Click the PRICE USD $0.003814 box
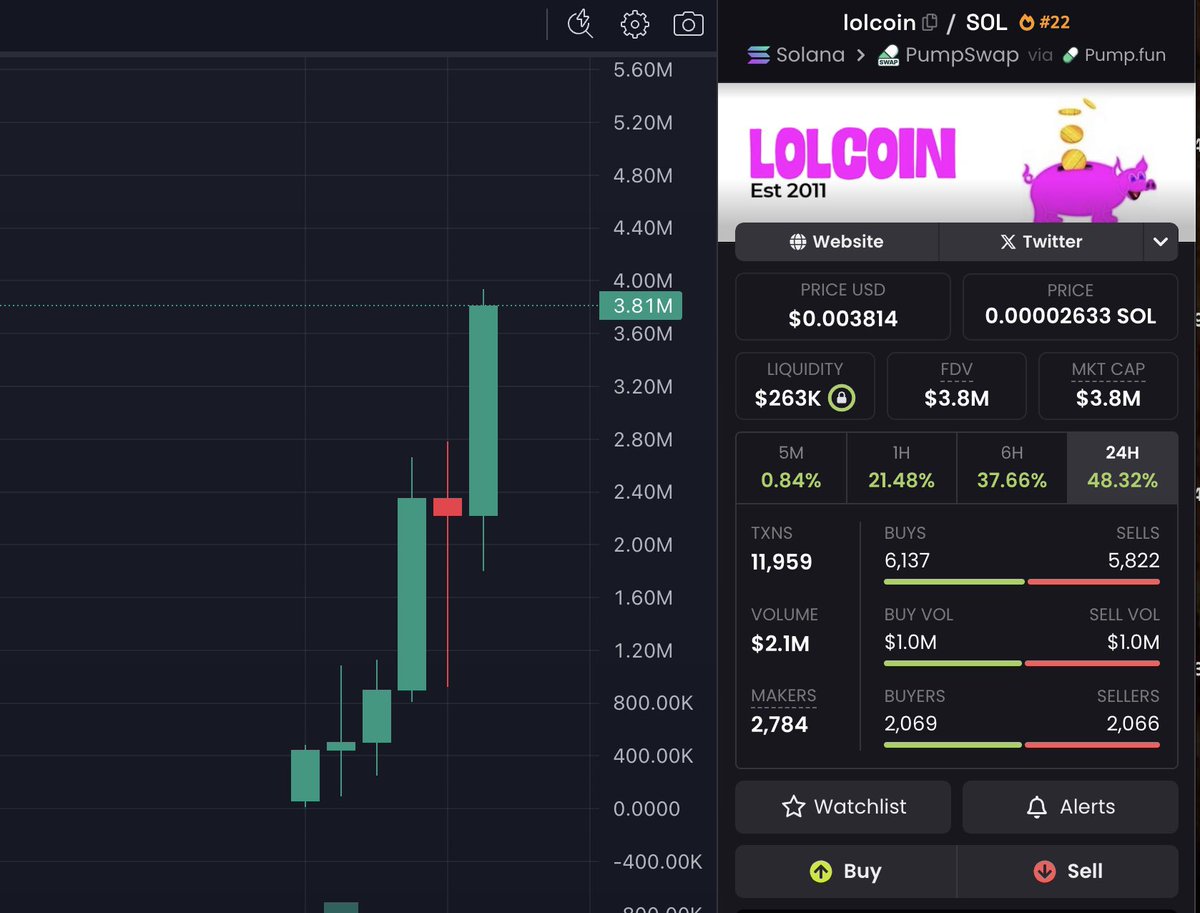This screenshot has height=913, width=1200. tap(843, 306)
